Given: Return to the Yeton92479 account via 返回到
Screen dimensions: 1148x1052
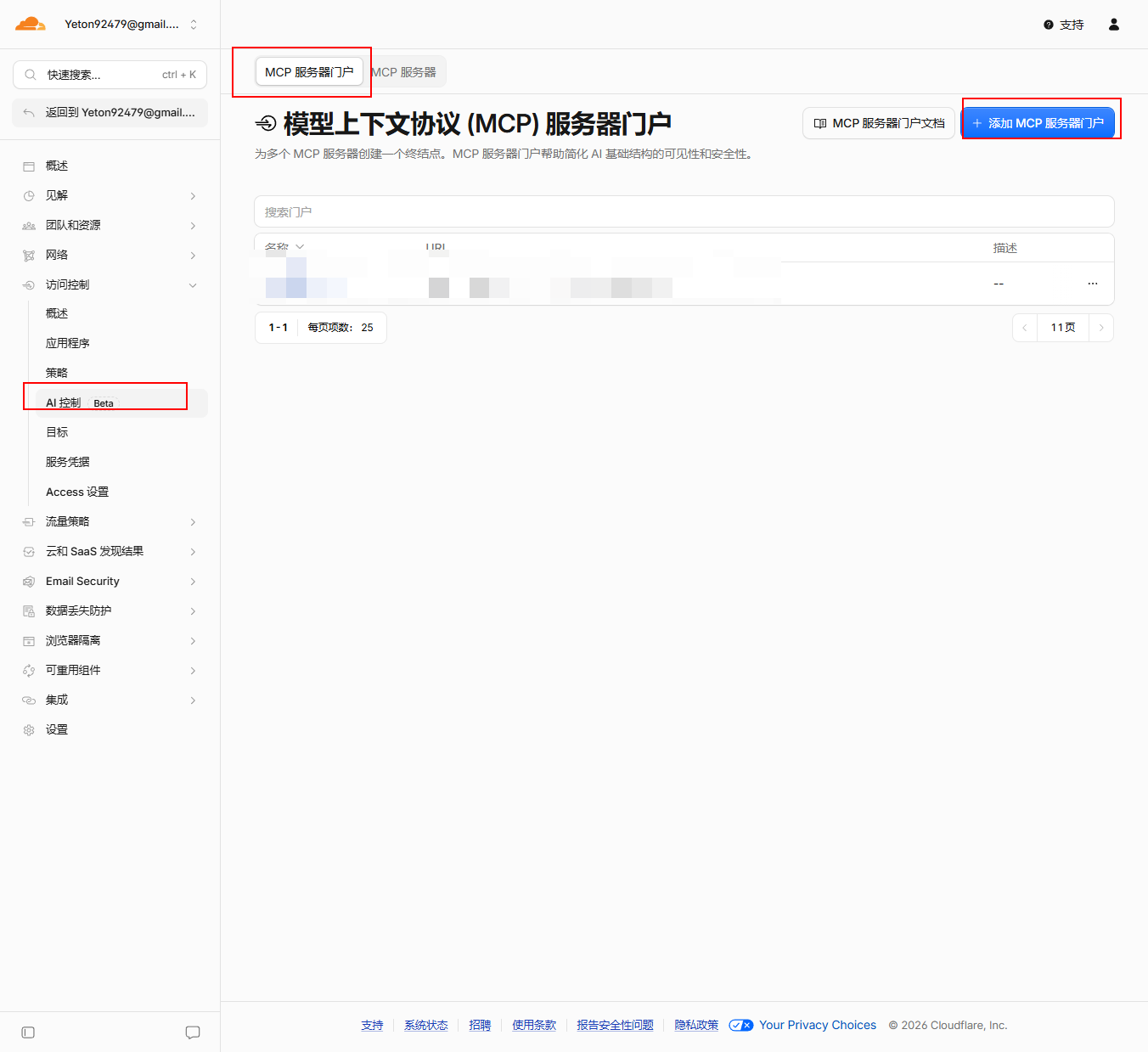Looking at the screenshot, I should (x=110, y=112).
